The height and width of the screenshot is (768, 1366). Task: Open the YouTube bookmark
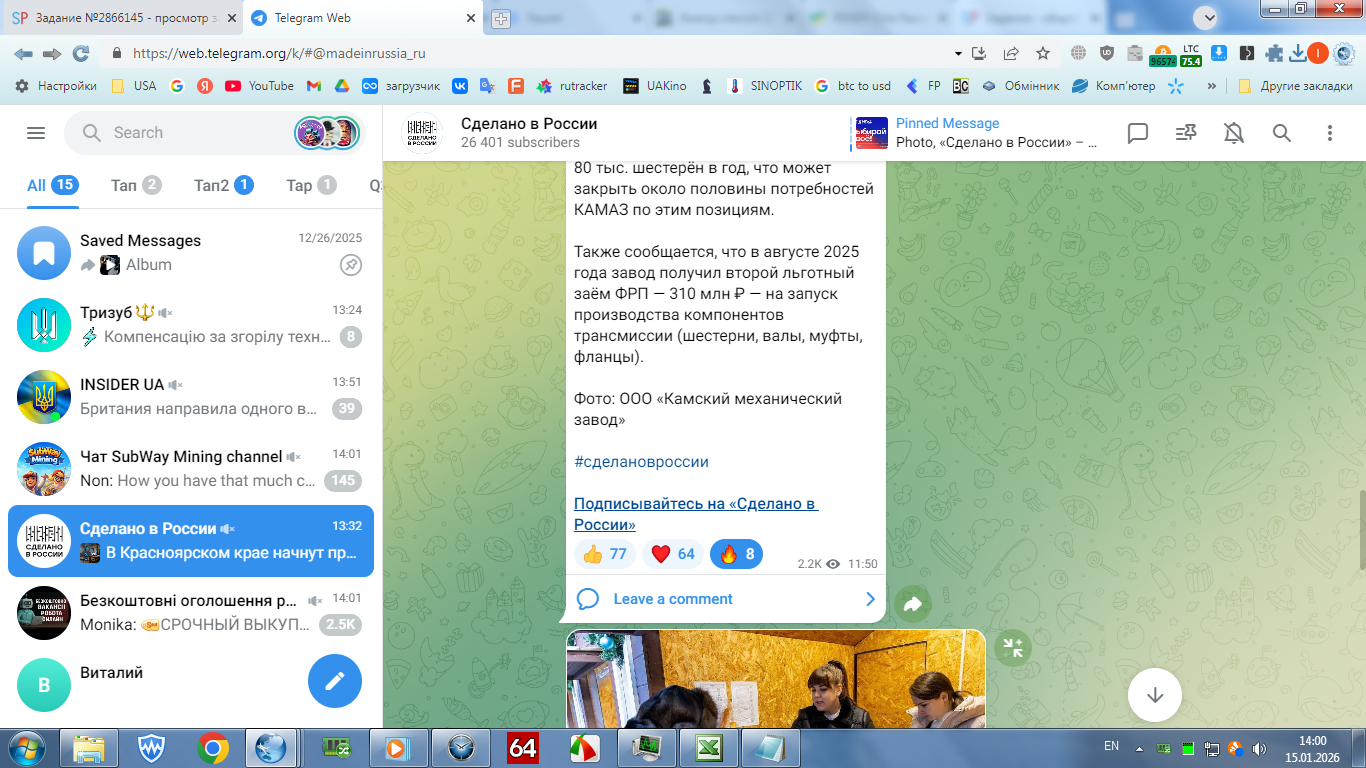click(x=259, y=86)
